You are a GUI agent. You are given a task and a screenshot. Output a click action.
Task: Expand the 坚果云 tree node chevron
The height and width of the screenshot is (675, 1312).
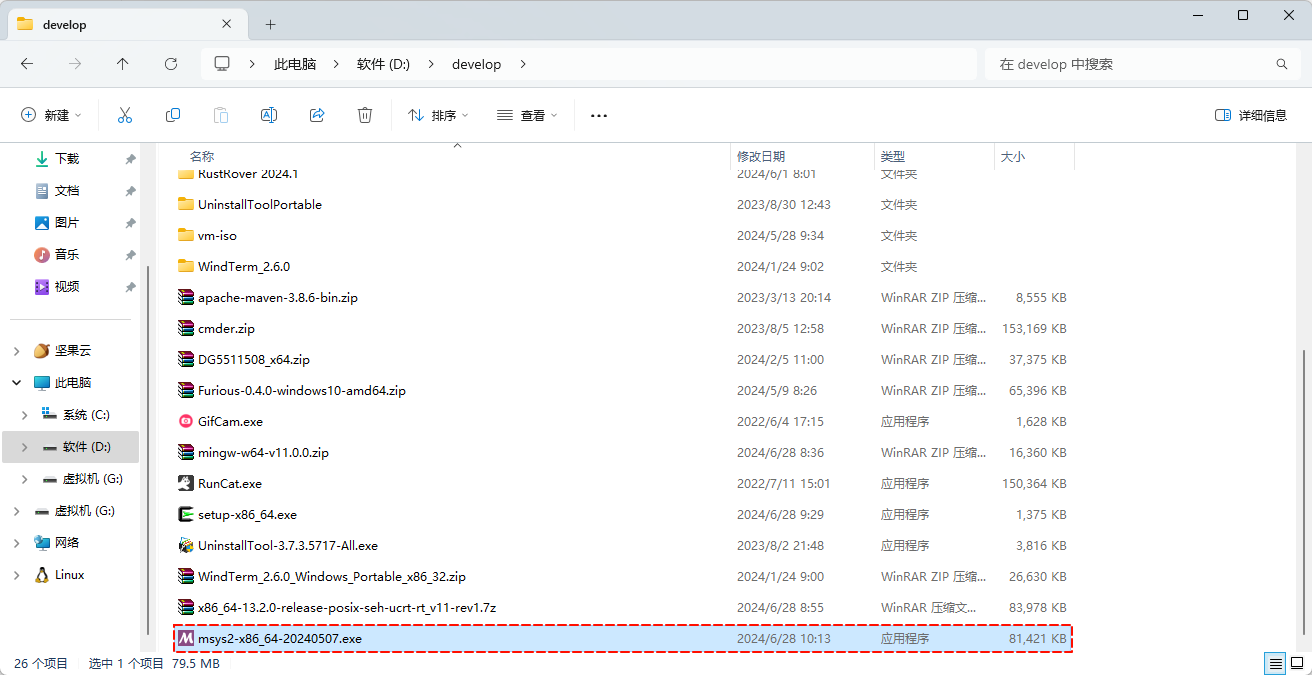(x=16, y=351)
